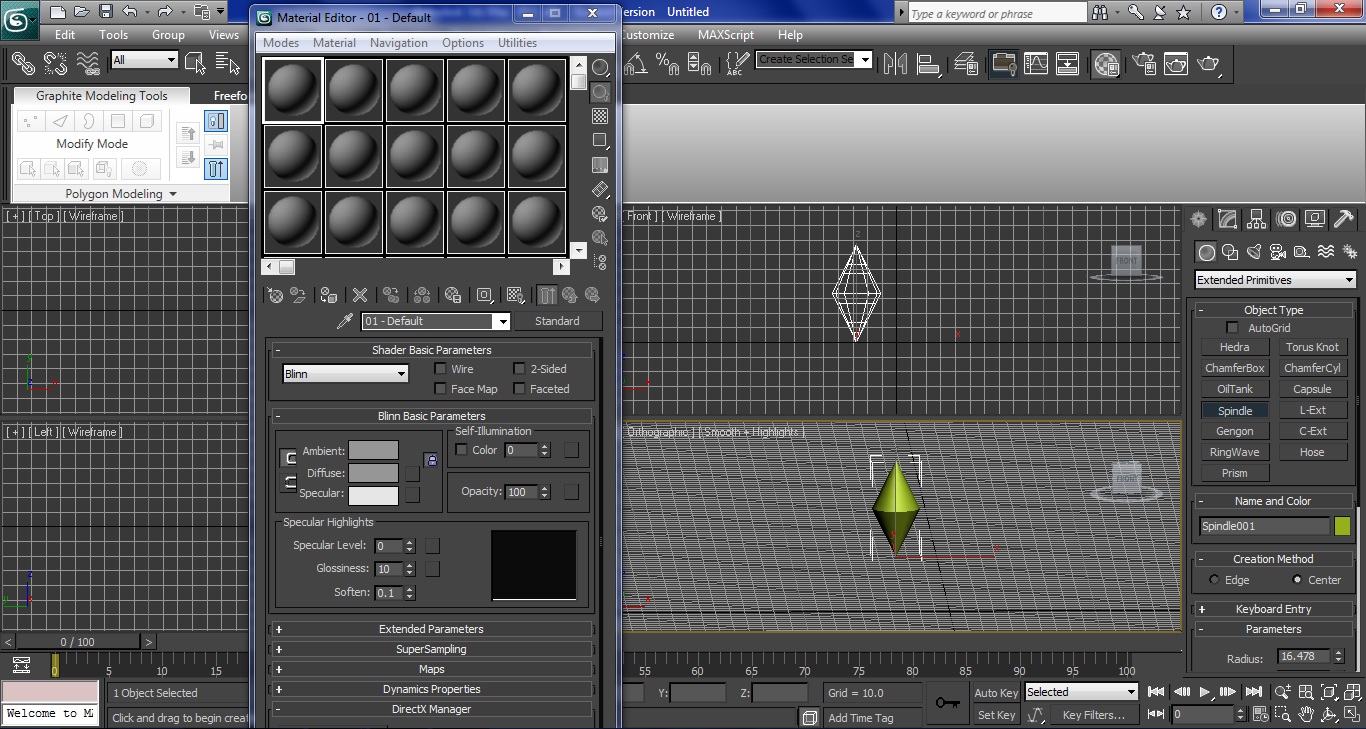Screen dimensions: 1366x729
Task: Click Sample Type sphere icon
Action: (x=600, y=68)
